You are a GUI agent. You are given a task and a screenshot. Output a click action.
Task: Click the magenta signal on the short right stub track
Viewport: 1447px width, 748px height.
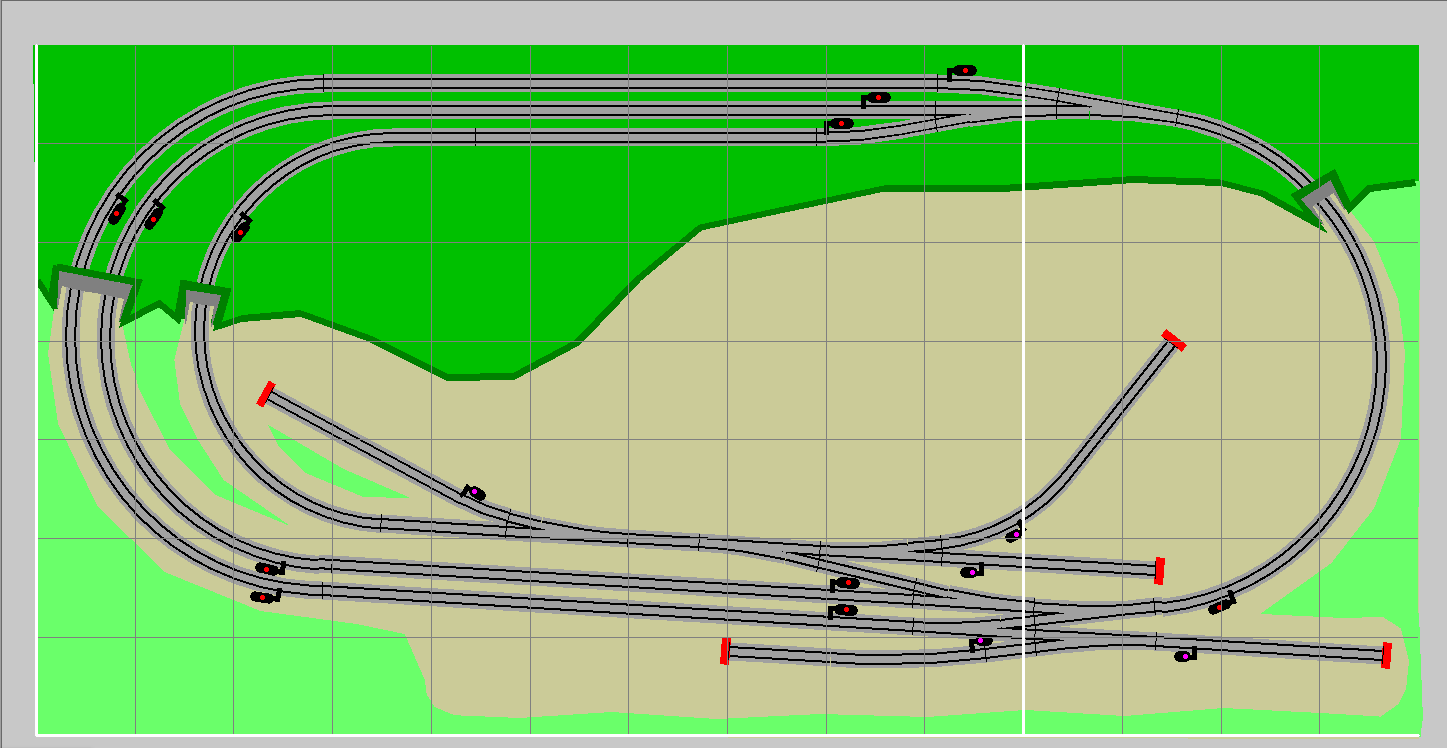(x=971, y=572)
